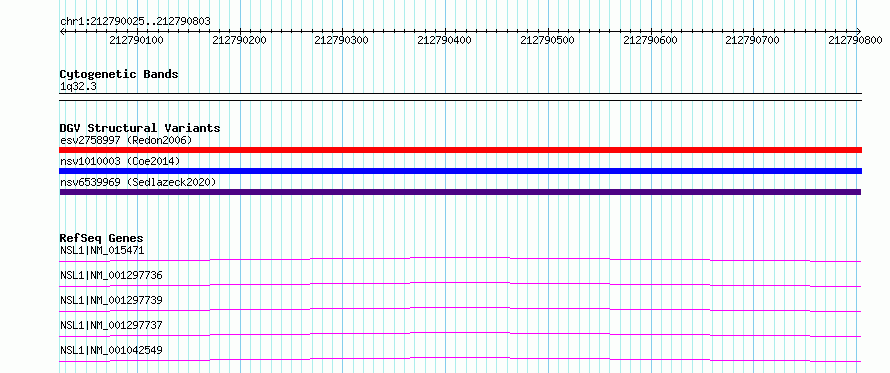Click the NSL1|NM_001297739 transcript label
The height and width of the screenshot is (373, 890).
pos(111,300)
